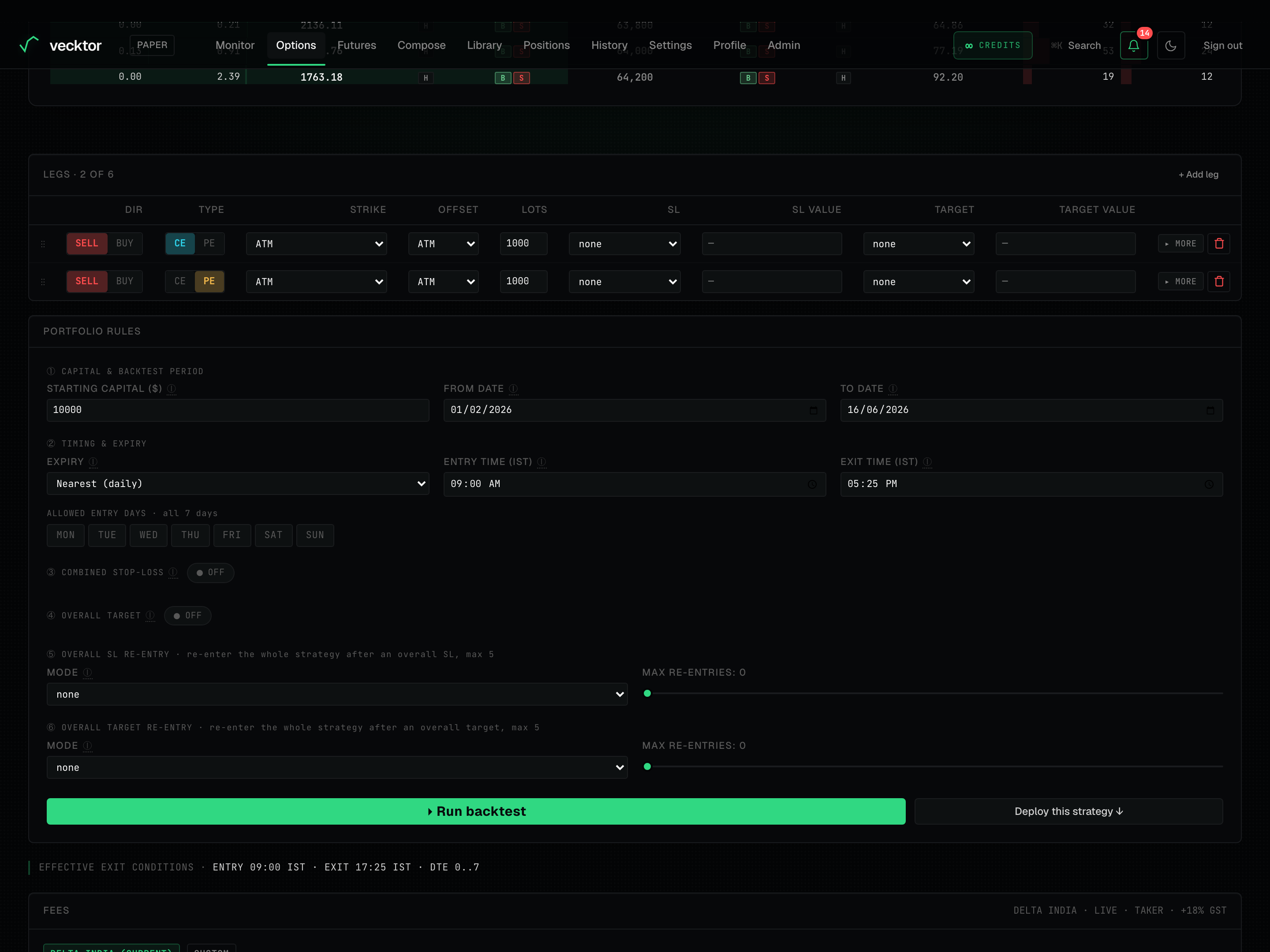Set first leg direction to BUY

125,243
